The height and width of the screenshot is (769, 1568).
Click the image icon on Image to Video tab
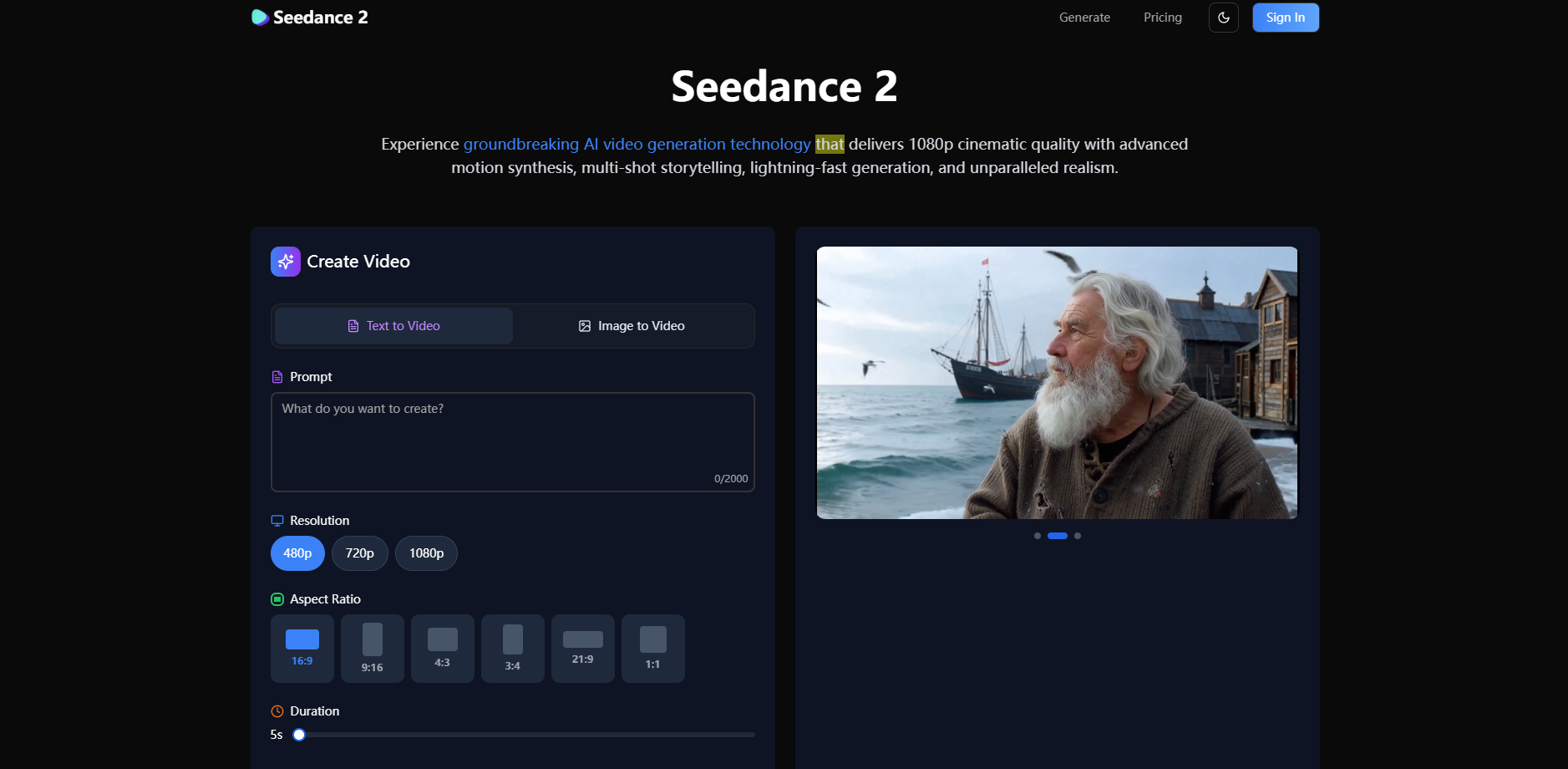tap(585, 326)
